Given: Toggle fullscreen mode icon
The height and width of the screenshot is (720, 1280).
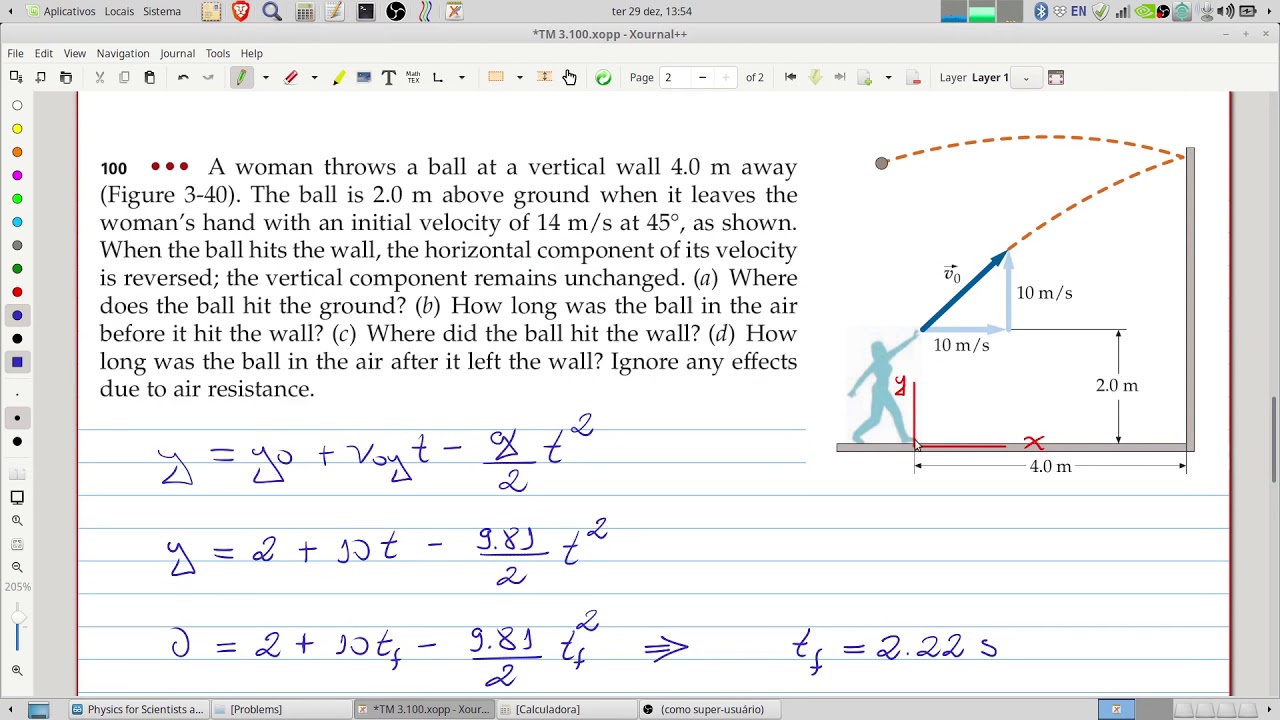Looking at the screenshot, I should point(1056,77).
